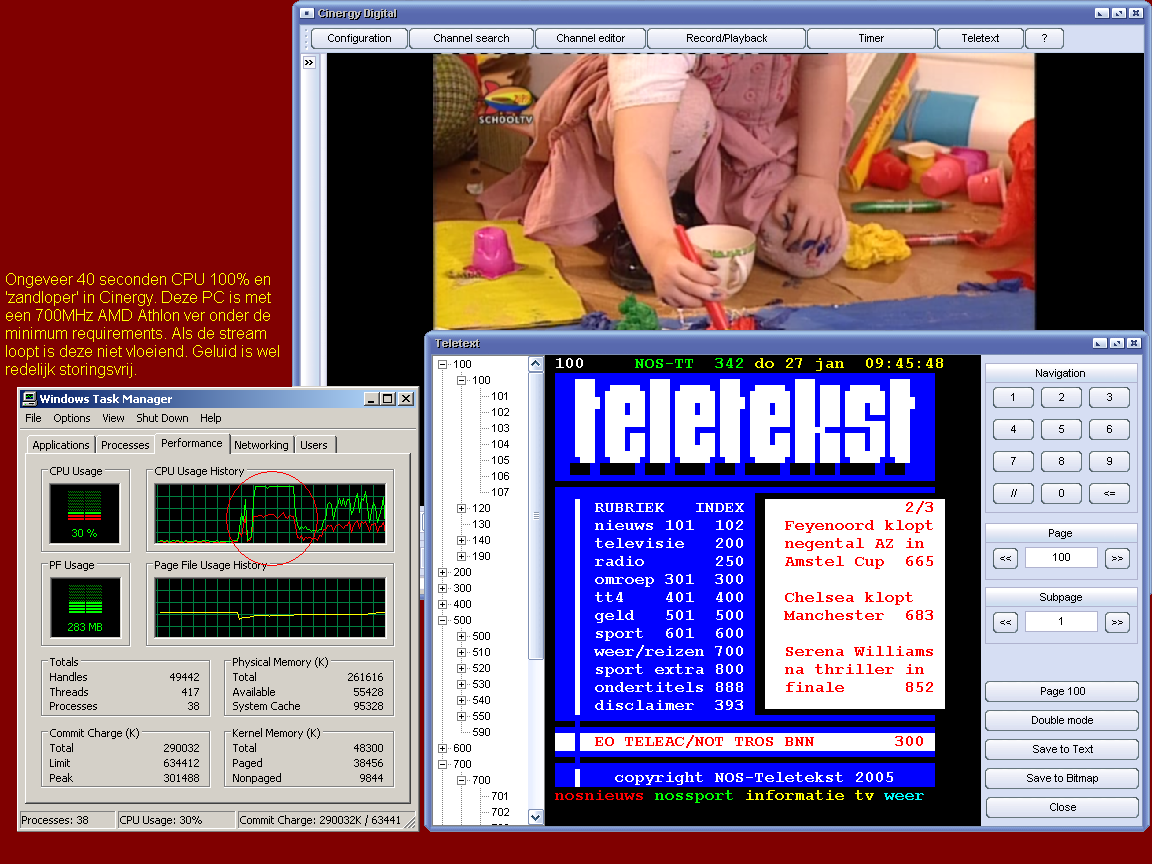Expand the 510 tree node
This screenshot has width=1152, height=864.
[x=461, y=652]
